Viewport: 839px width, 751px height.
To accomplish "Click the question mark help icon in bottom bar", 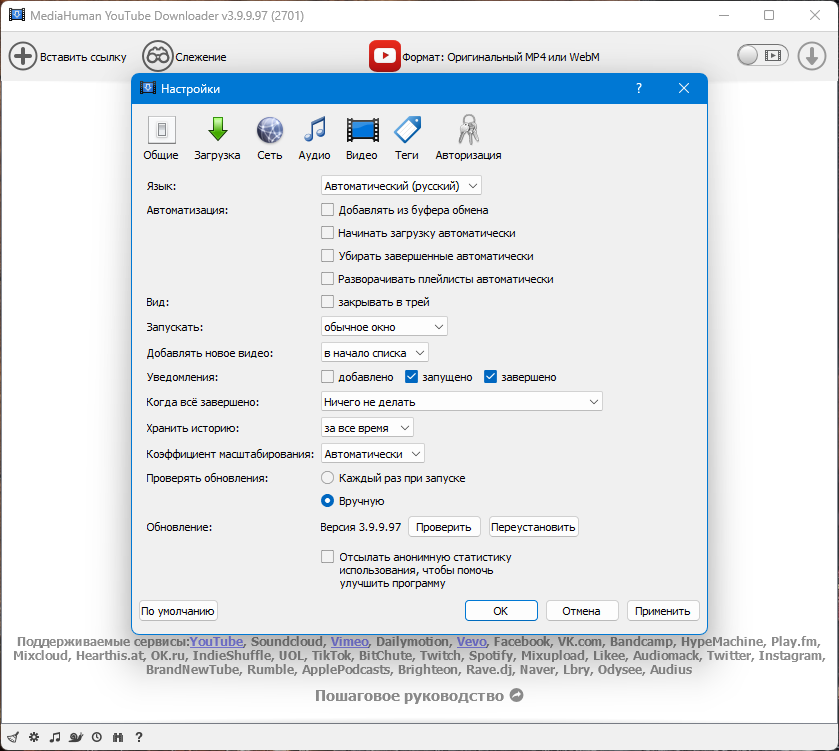I will click(139, 737).
